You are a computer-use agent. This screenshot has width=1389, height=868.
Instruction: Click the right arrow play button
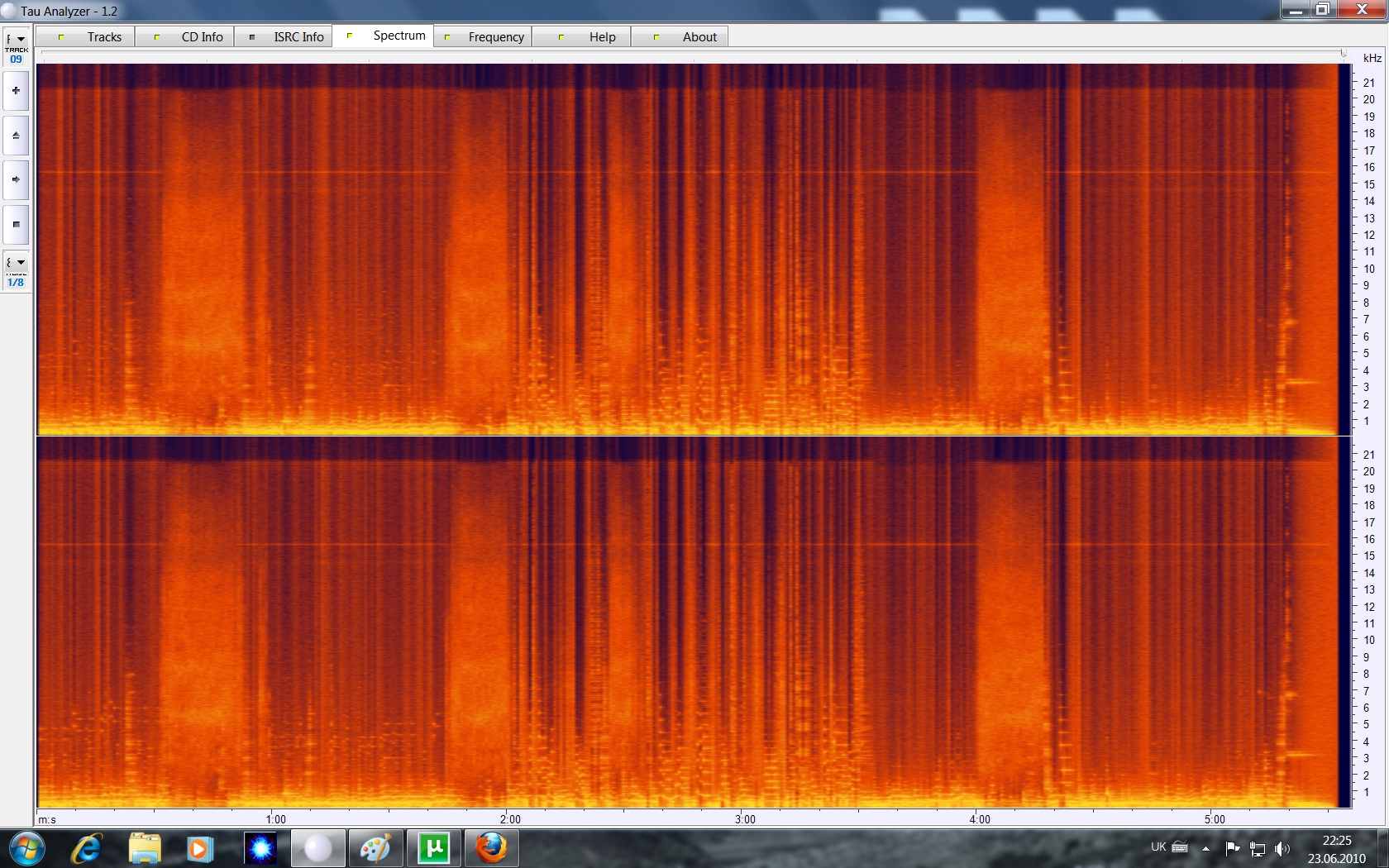pos(16,179)
